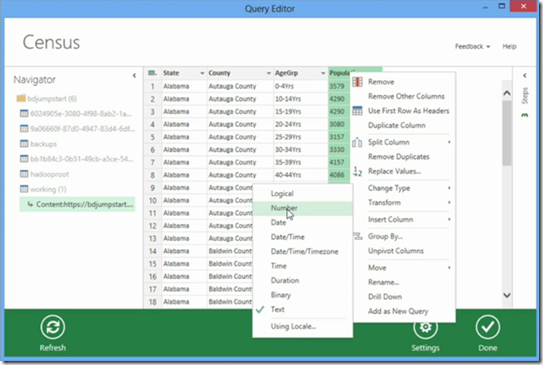The image size is (543, 365).
Task: Click the 6024905e table icon
Action: click(24, 114)
